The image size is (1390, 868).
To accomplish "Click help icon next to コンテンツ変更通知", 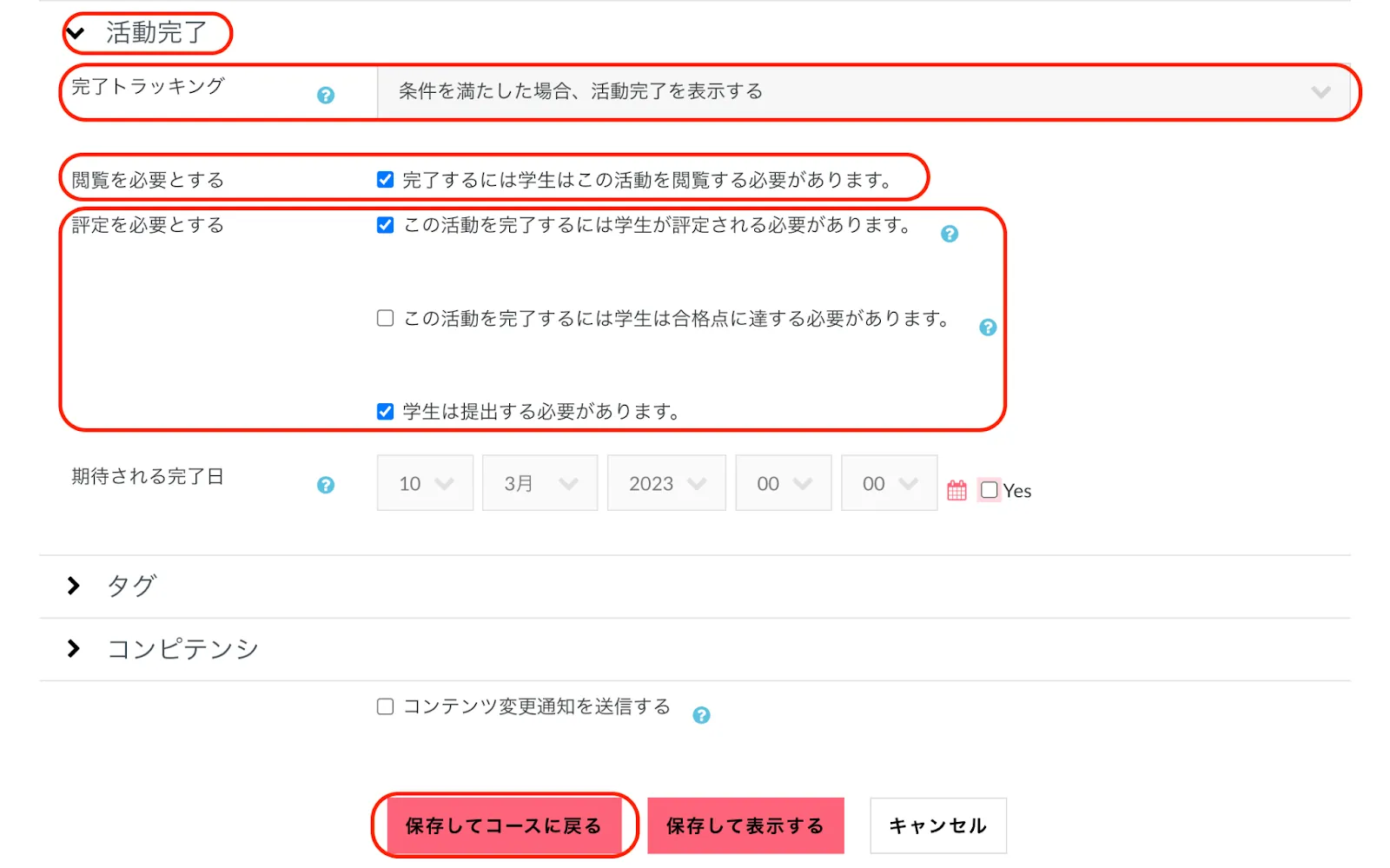I will point(701,715).
